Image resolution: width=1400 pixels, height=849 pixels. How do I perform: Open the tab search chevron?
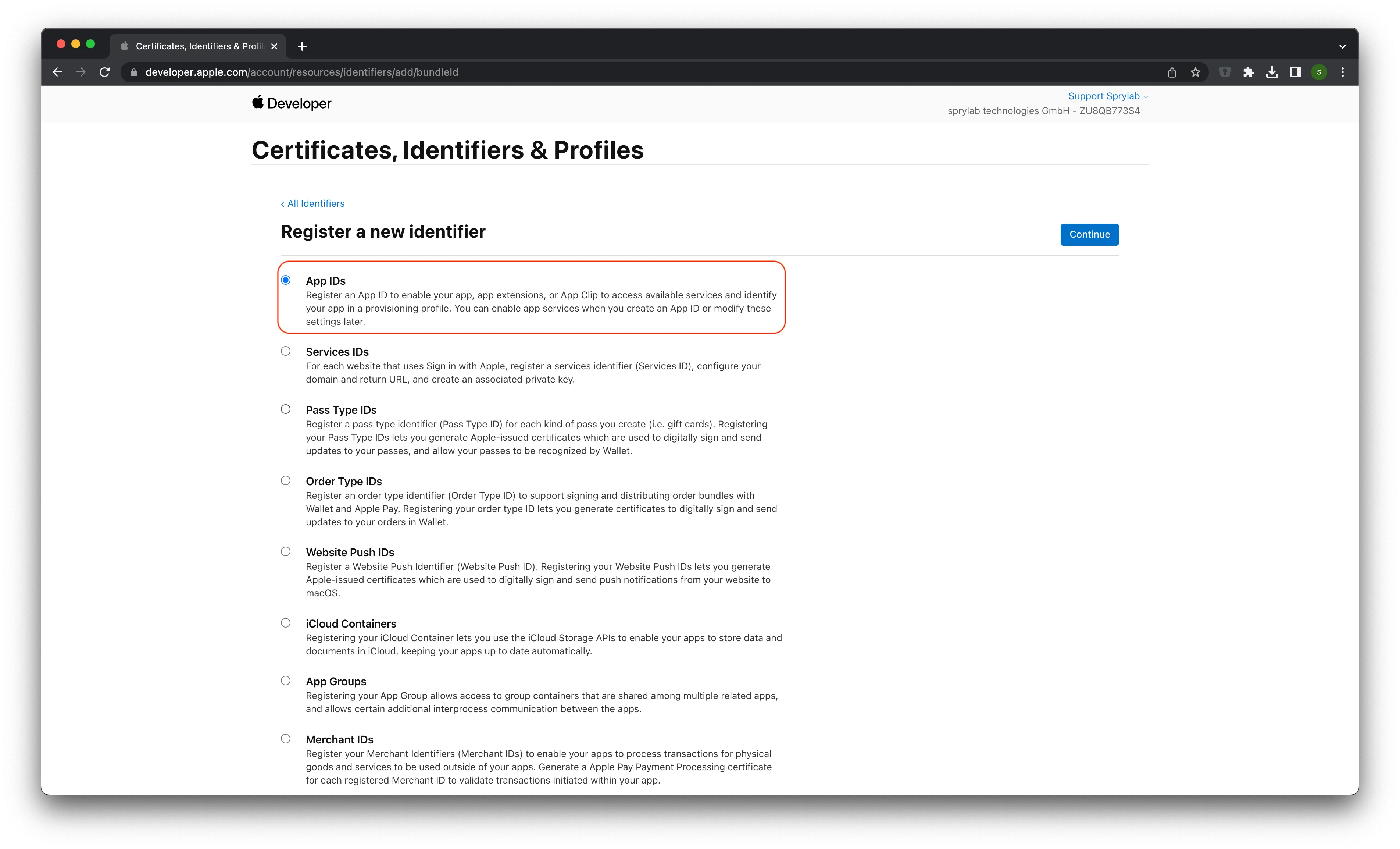click(1343, 46)
